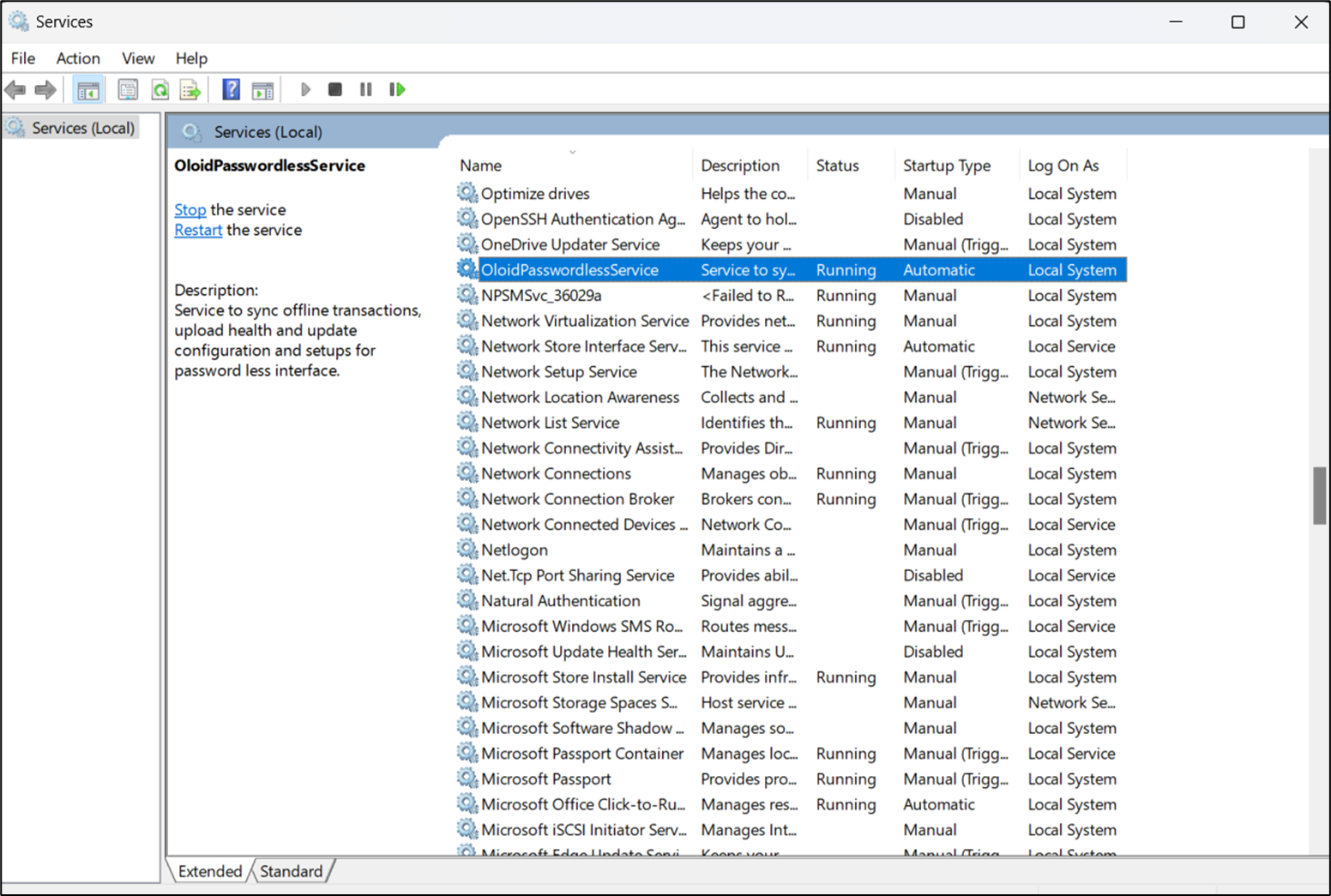Click gear icon beside Microsoft Passport
Screen dimensions: 1331x896
[x=467, y=779]
